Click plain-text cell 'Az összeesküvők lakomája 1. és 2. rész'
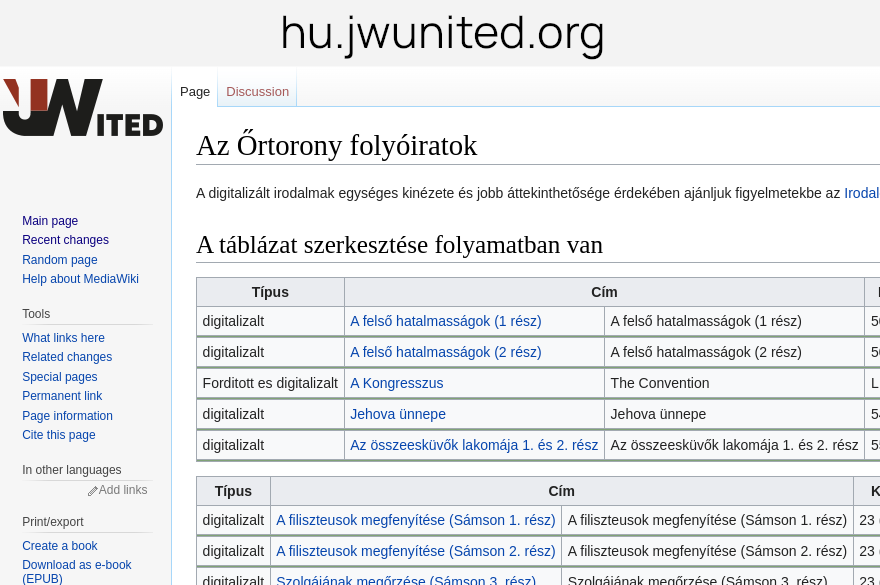 tap(734, 445)
